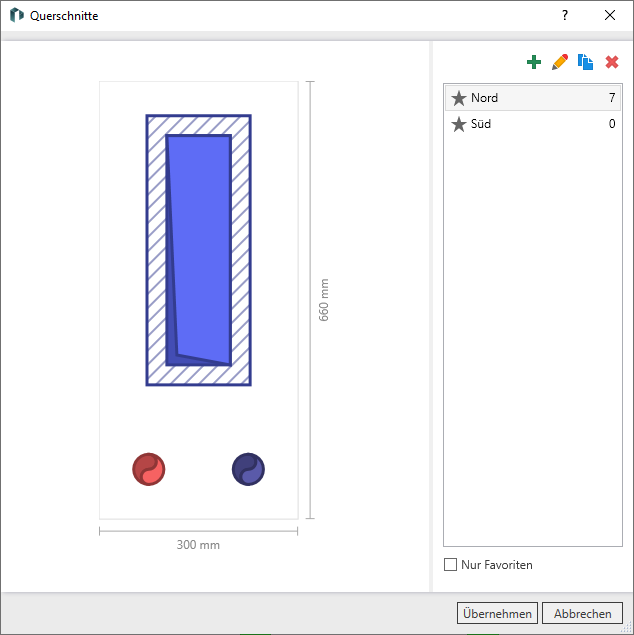Click the red supply pipe symbol
Image resolution: width=634 pixels, height=635 pixels.
pos(149,469)
